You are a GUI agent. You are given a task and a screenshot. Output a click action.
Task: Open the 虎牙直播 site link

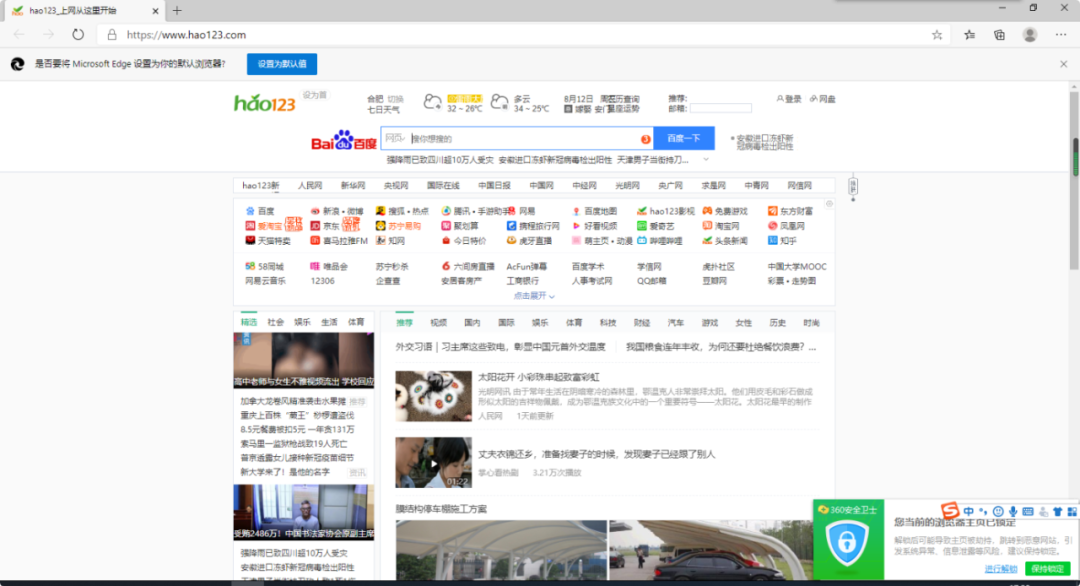tap(530, 241)
